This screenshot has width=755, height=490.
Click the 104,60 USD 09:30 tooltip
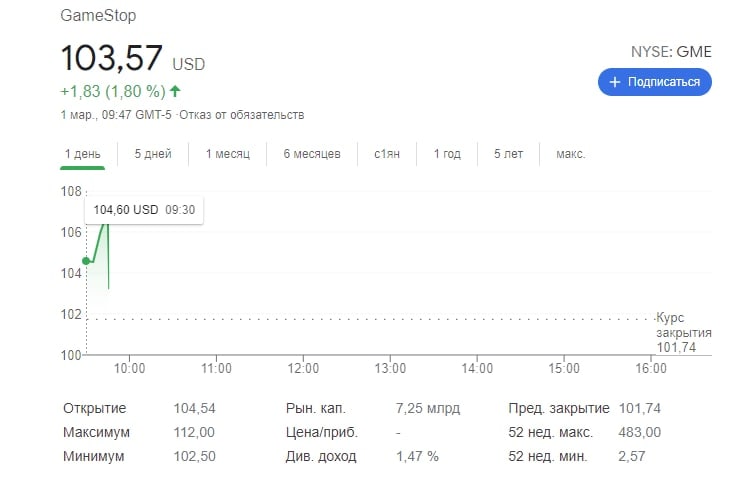click(x=144, y=210)
